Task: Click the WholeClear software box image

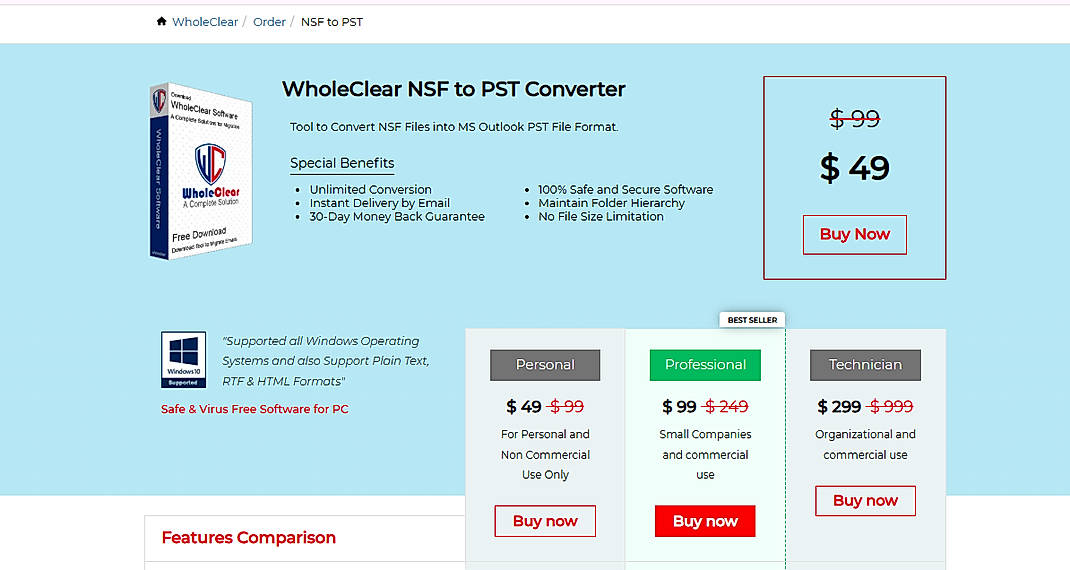Action: pyautogui.click(x=201, y=171)
